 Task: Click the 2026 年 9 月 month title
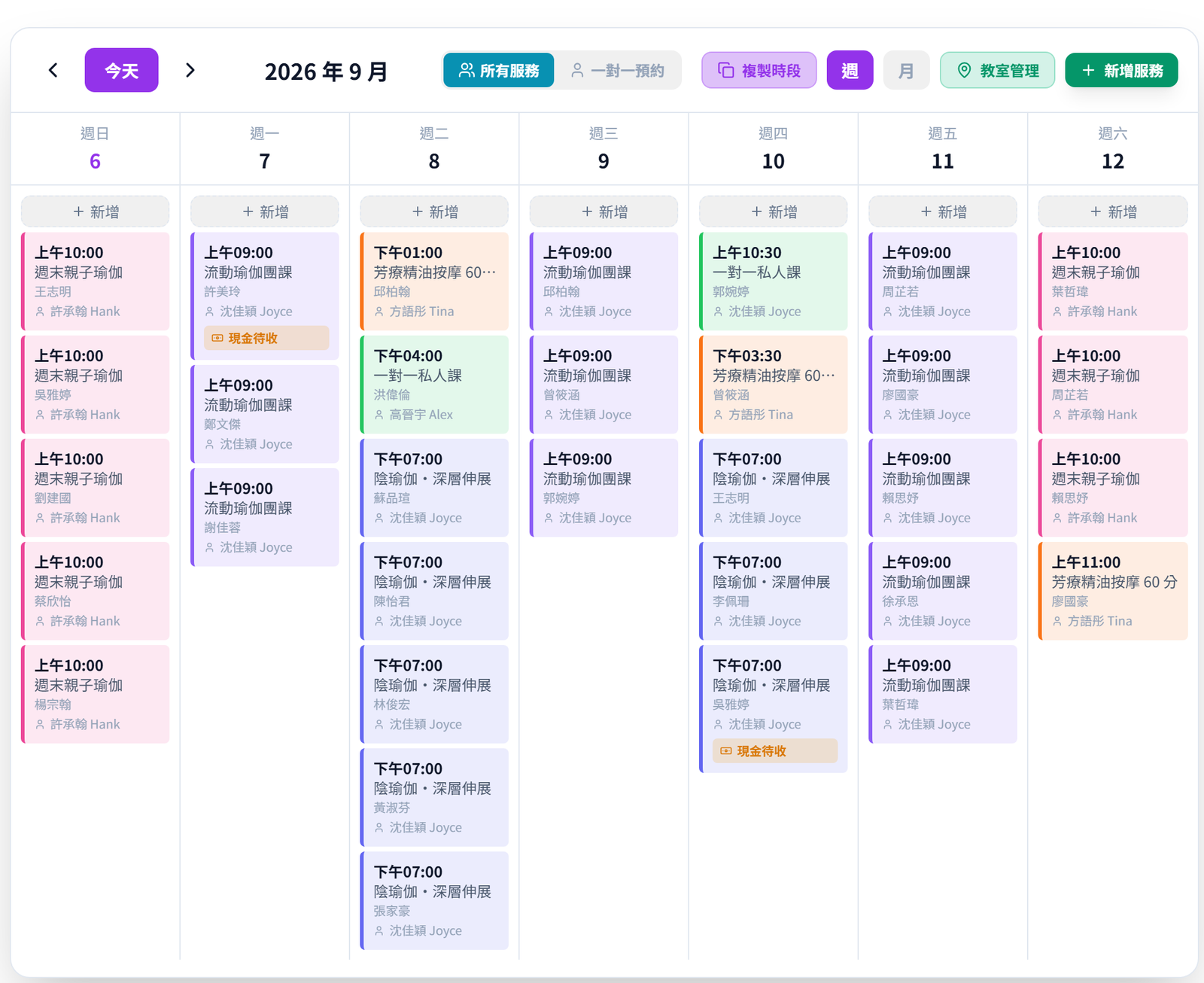tap(327, 72)
